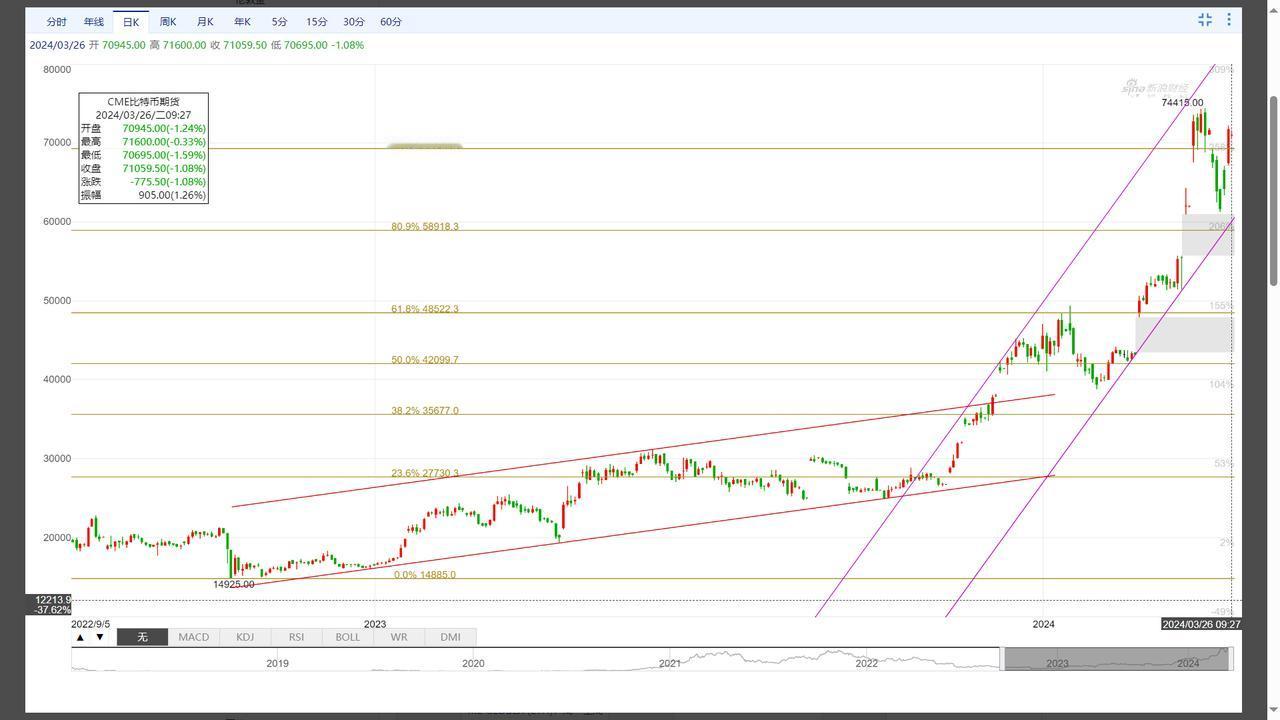Switch to the 15分 interval tab
The image size is (1280, 720).
[x=316, y=21]
